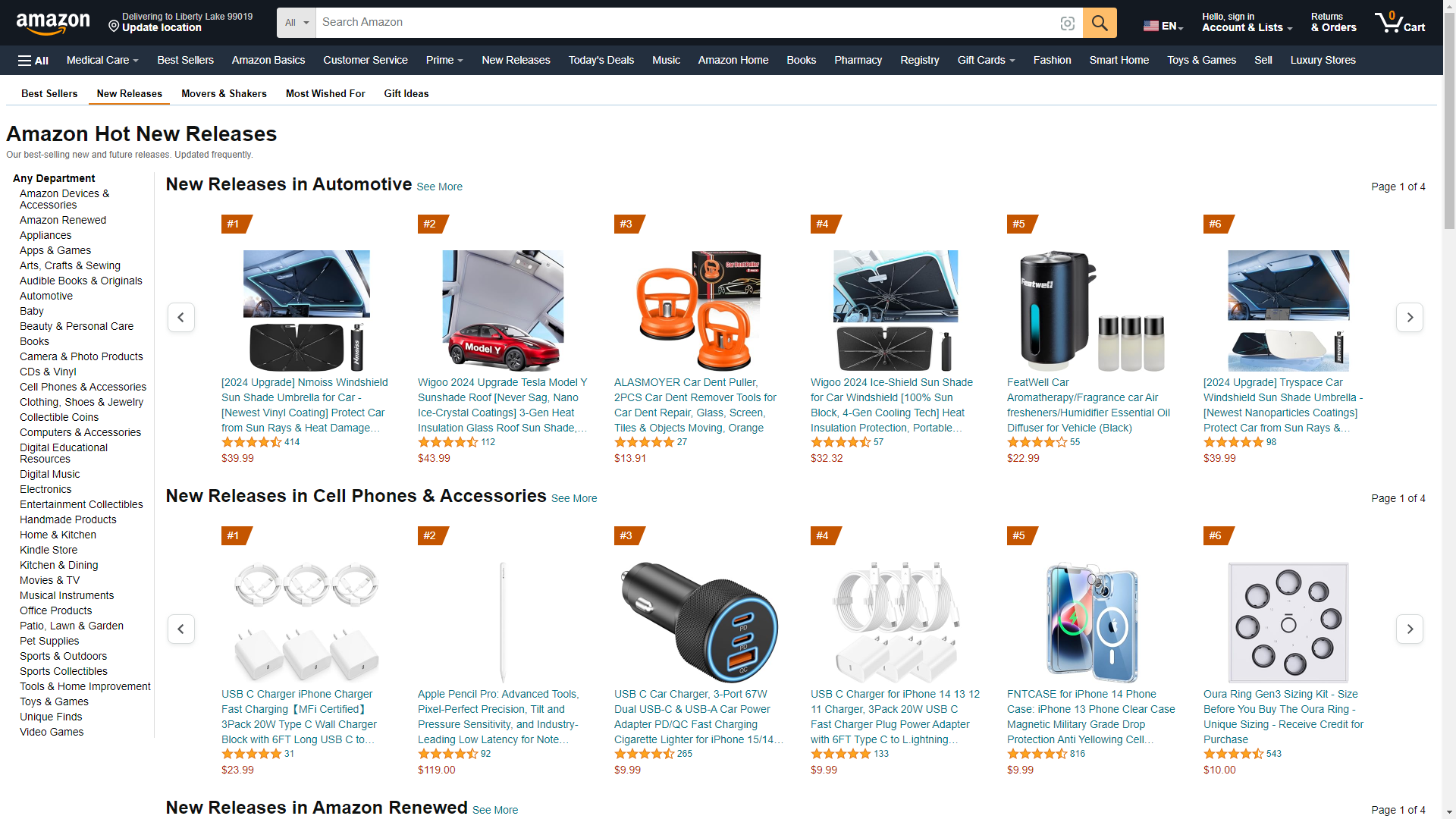Switch to the Most Wished For tab
This screenshot has width=1456, height=819.
pos(325,93)
